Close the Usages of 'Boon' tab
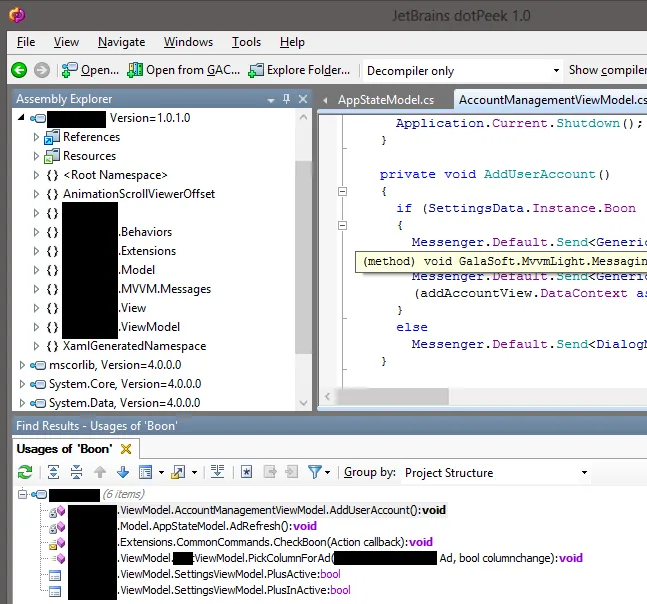This screenshot has height=604, width=647. (126, 449)
